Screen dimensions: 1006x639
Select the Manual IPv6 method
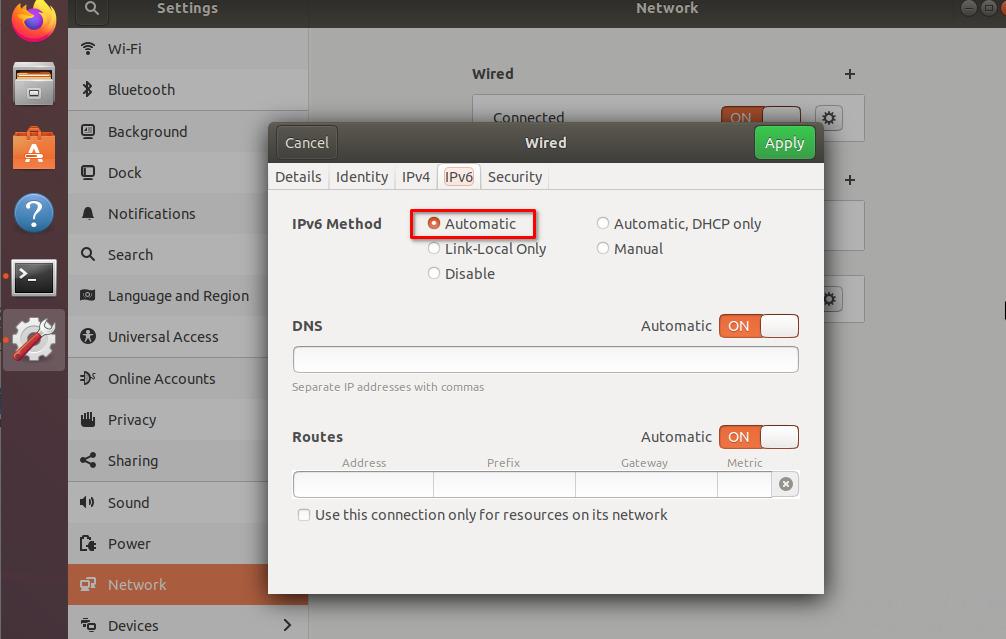coord(603,249)
